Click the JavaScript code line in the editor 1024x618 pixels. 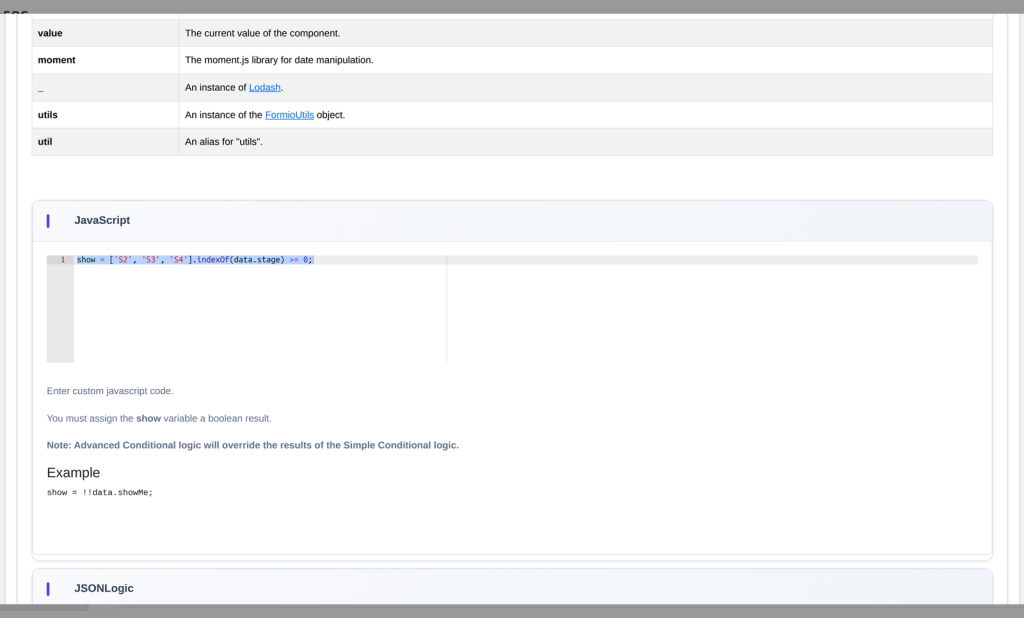pyautogui.click(x=195, y=260)
